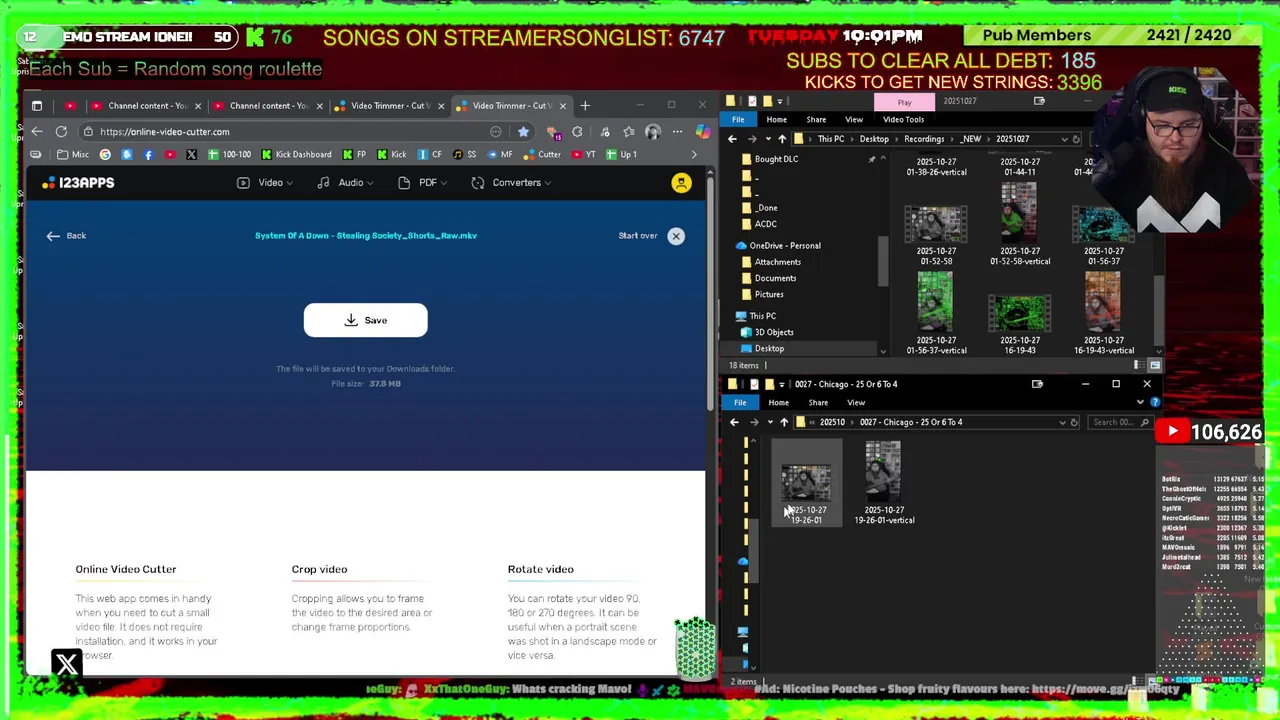Open the Google bookmark icon
This screenshot has height=720, width=1280.
(105, 155)
